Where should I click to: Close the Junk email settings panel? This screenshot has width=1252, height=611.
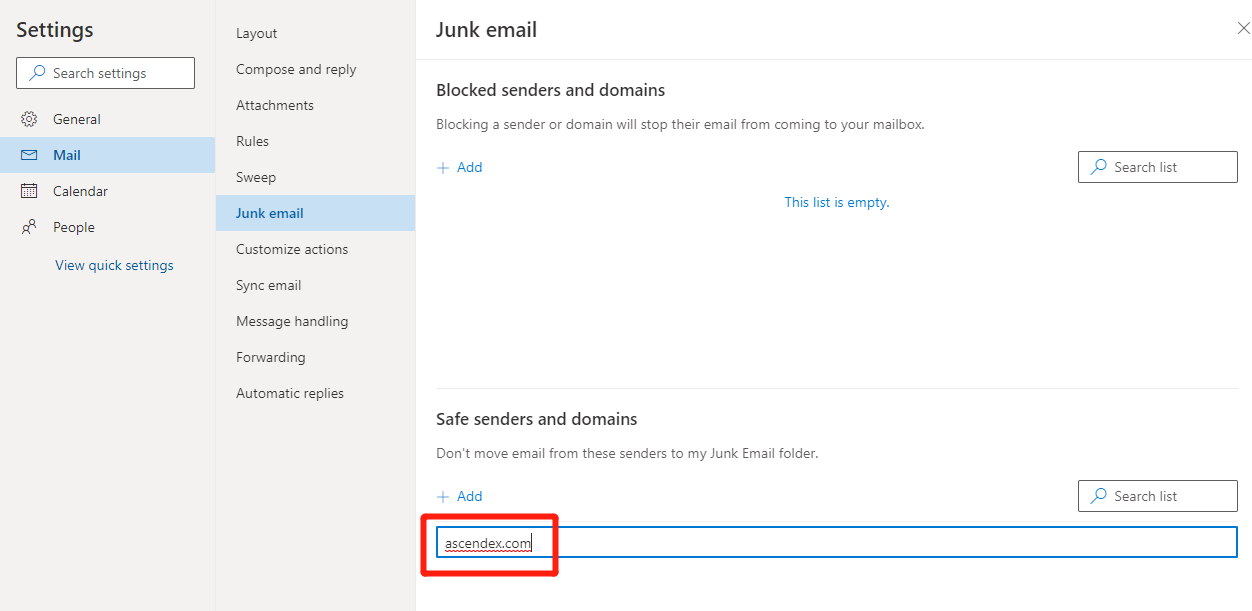tap(1243, 29)
